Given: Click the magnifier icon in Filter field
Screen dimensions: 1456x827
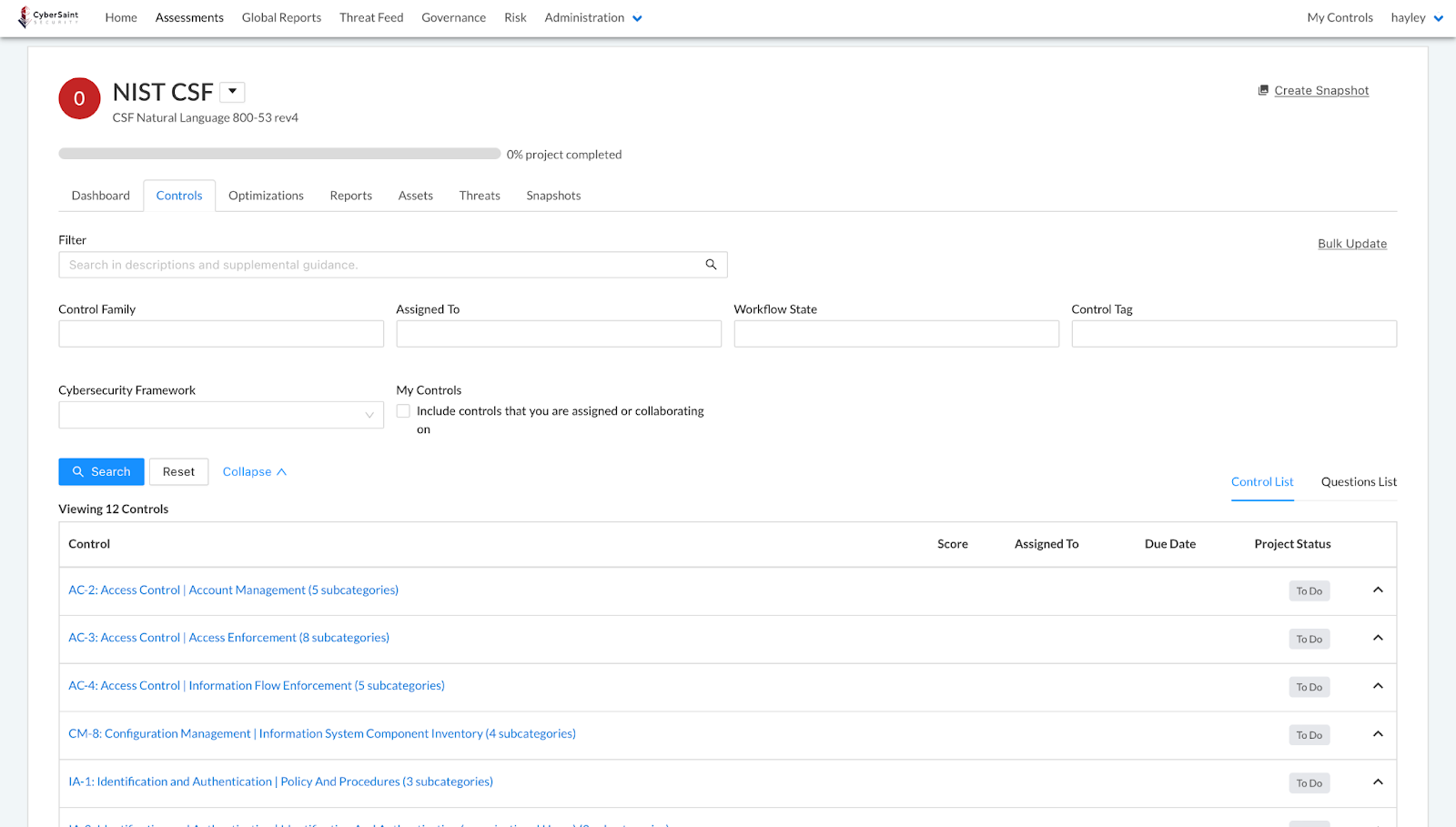Looking at the screenshot, I should (x=711, y=265).
